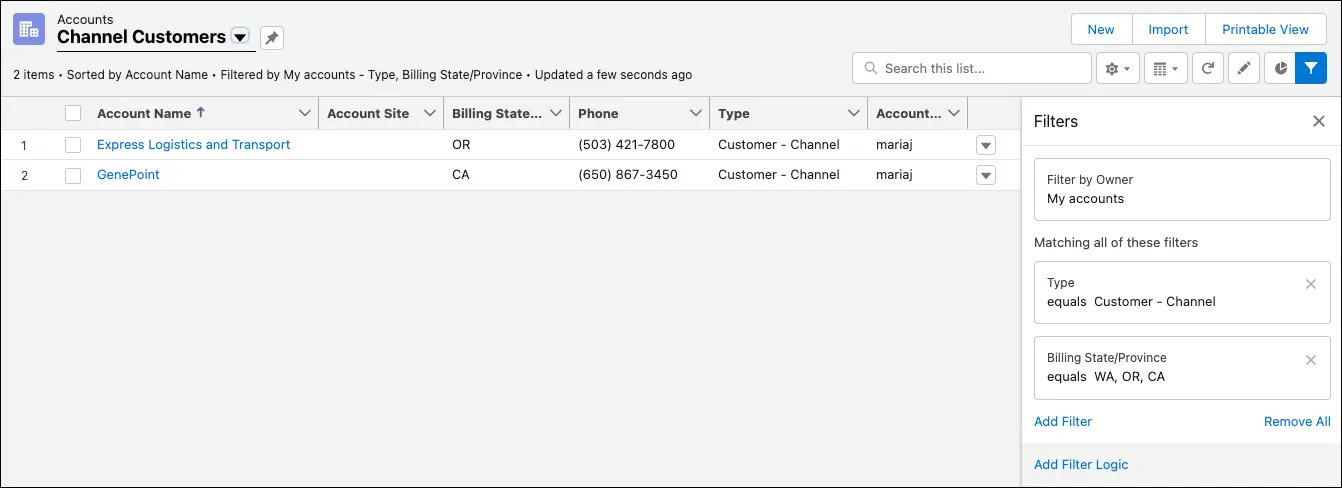The height and width of the screenshot is (488, 1342).
Task: Pin the Channel Customers list view
Action: pos(272,38)
